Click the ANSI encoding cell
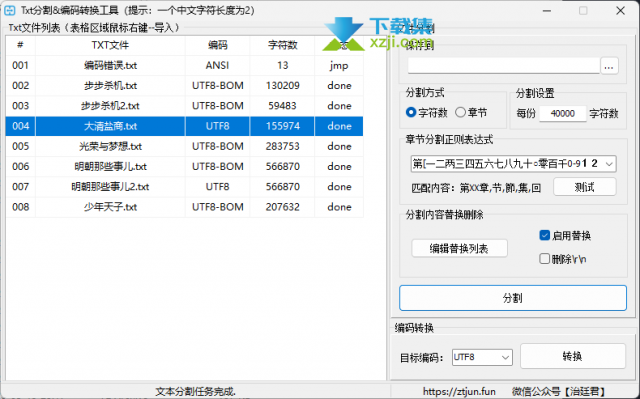This screenshot has height=399, width=640. [218, 66]
